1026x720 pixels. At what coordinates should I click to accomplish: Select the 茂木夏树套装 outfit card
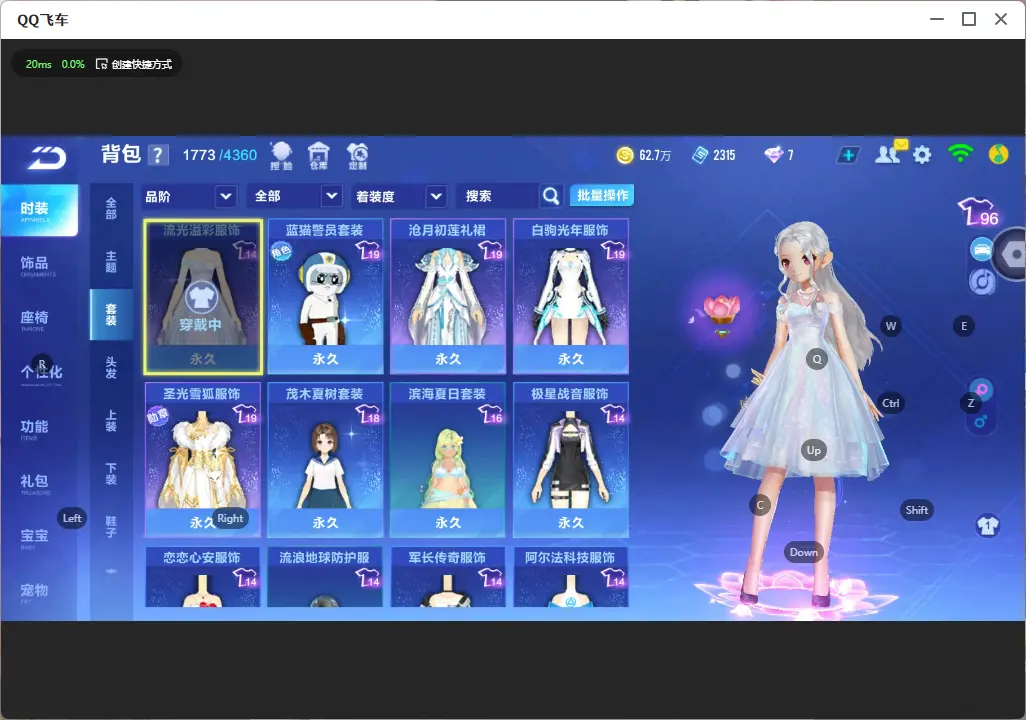pyautogui.click(x=325, y=460)
